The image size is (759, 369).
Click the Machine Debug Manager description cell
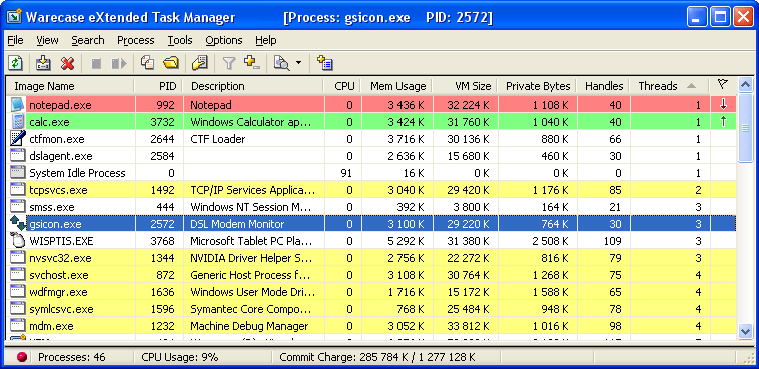254,325
